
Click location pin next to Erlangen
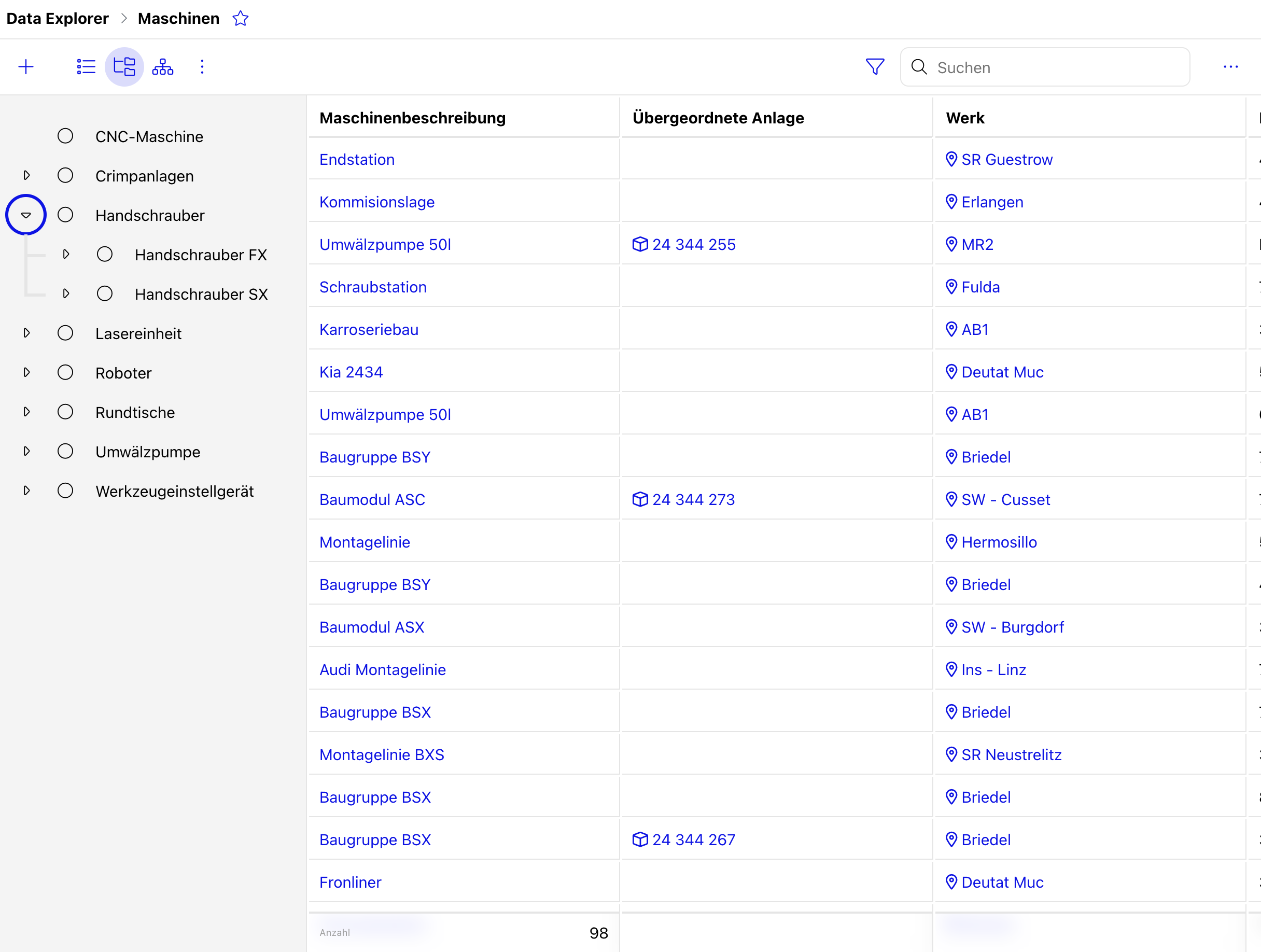click(x=951, y=202)
